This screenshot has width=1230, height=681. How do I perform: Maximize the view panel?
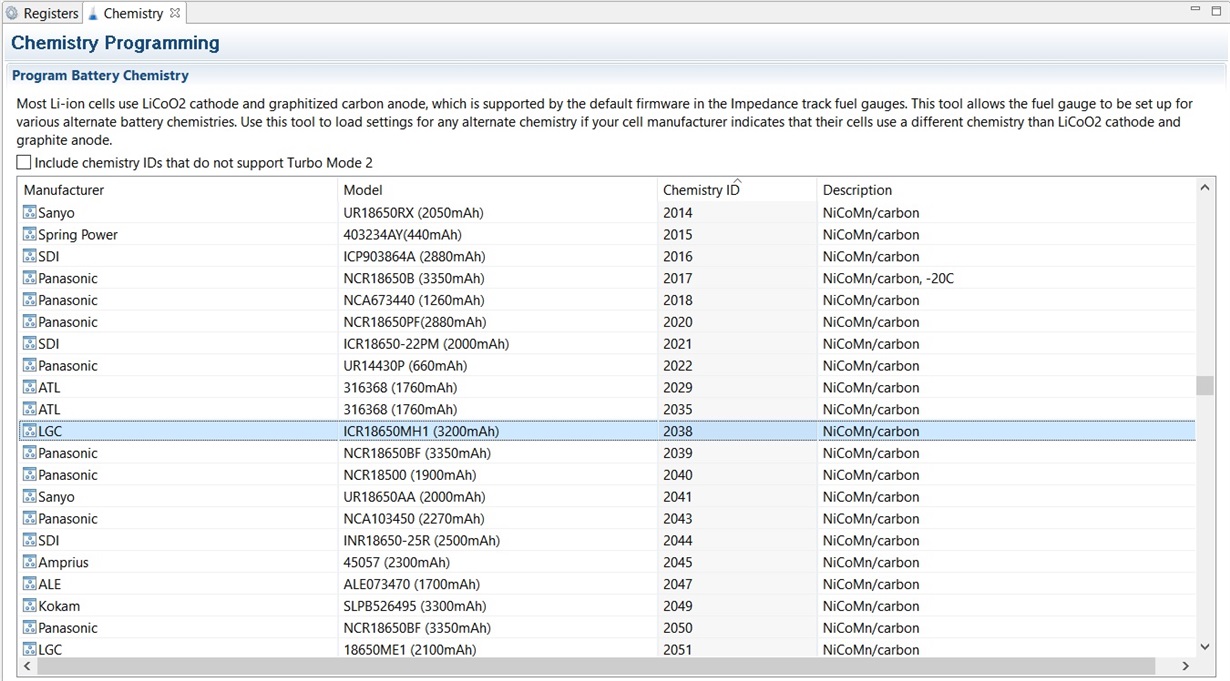[1217, 10]
